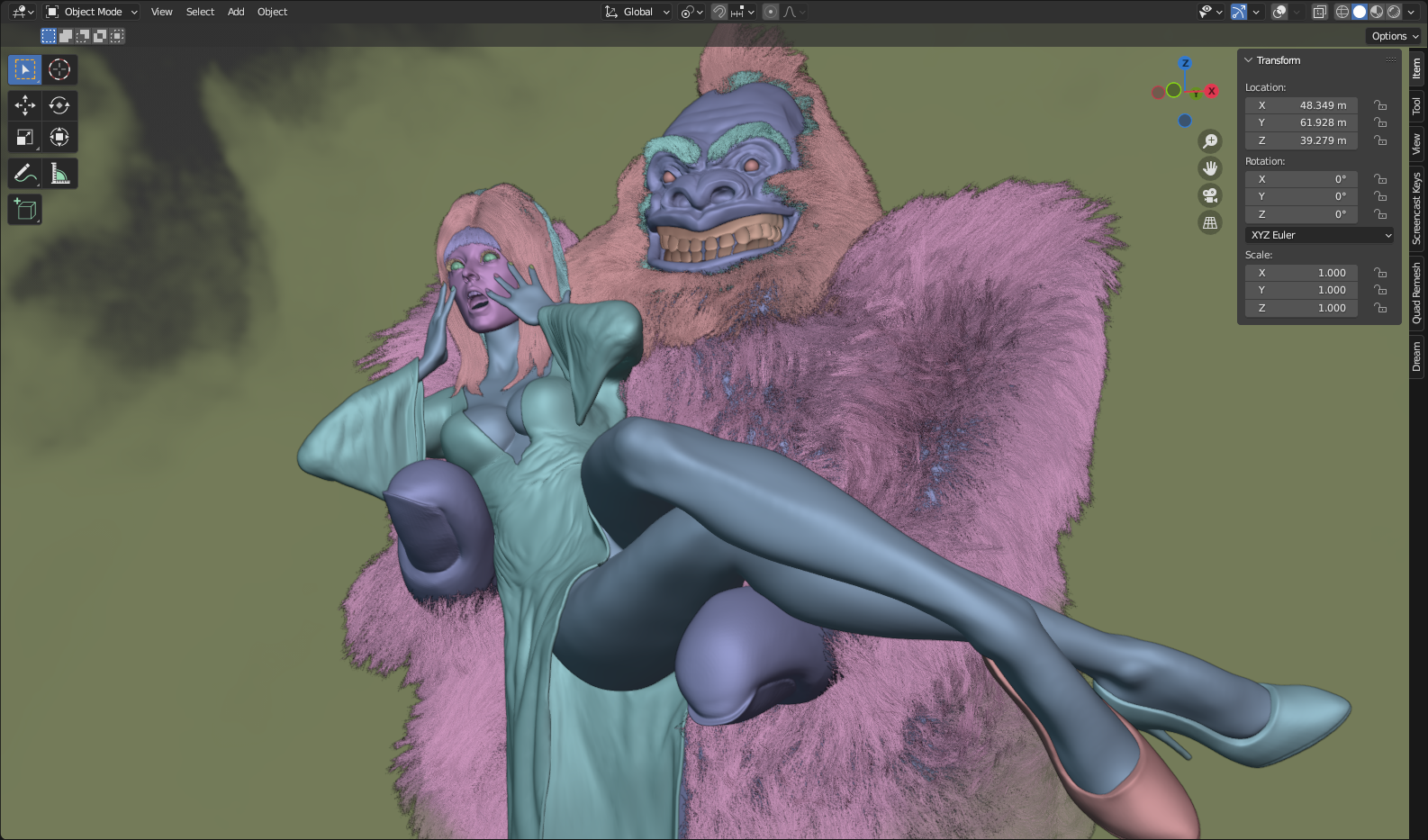This screenshot has width=1428, height=840.
Task: Toggle X-Ray display
Action: click(1319, 12)
